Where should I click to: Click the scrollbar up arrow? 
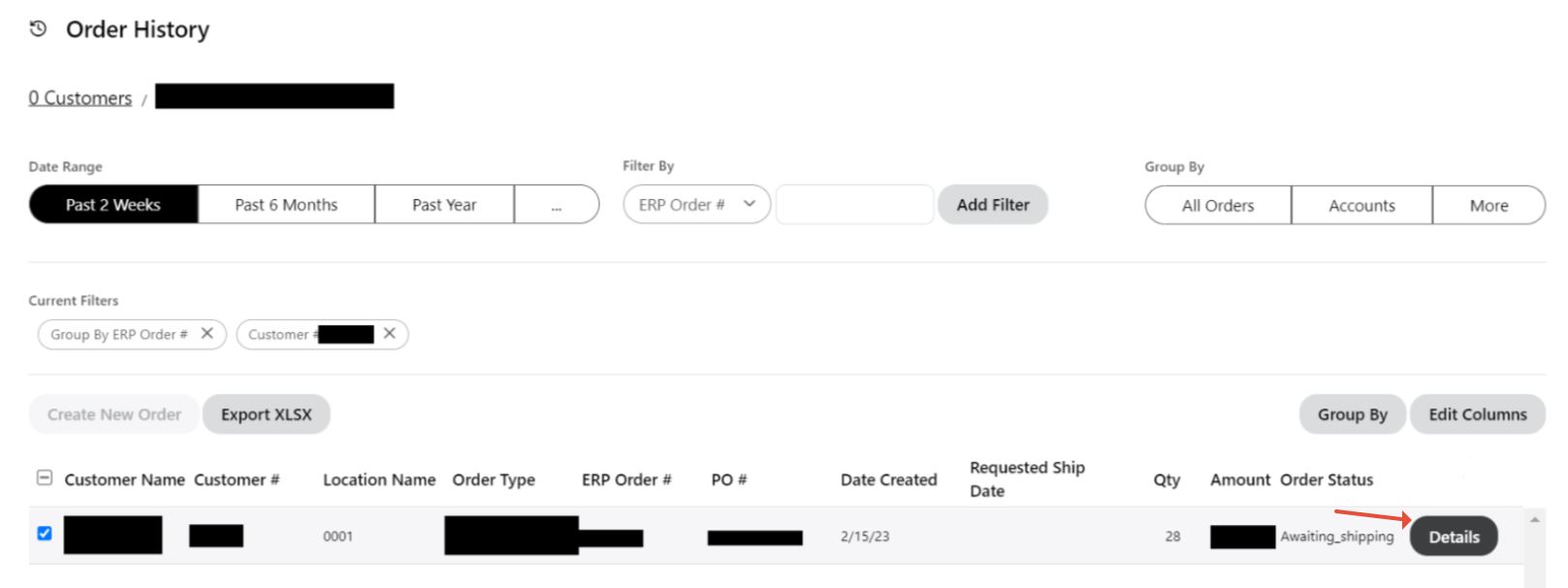coord(1535,520)
